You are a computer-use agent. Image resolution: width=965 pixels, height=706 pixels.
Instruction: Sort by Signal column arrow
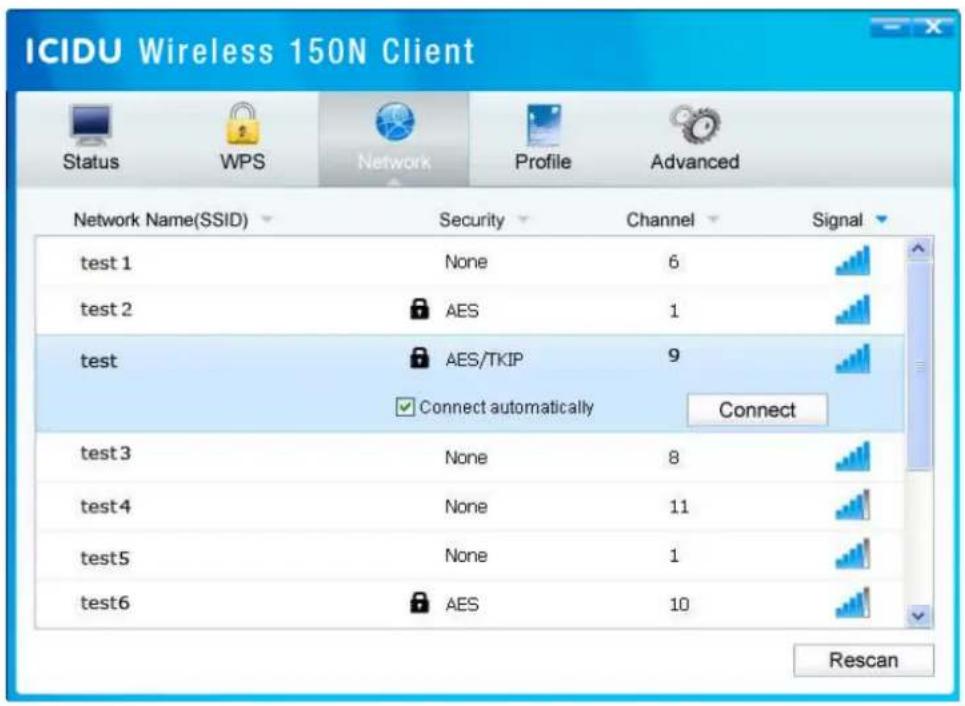point(881,219)
